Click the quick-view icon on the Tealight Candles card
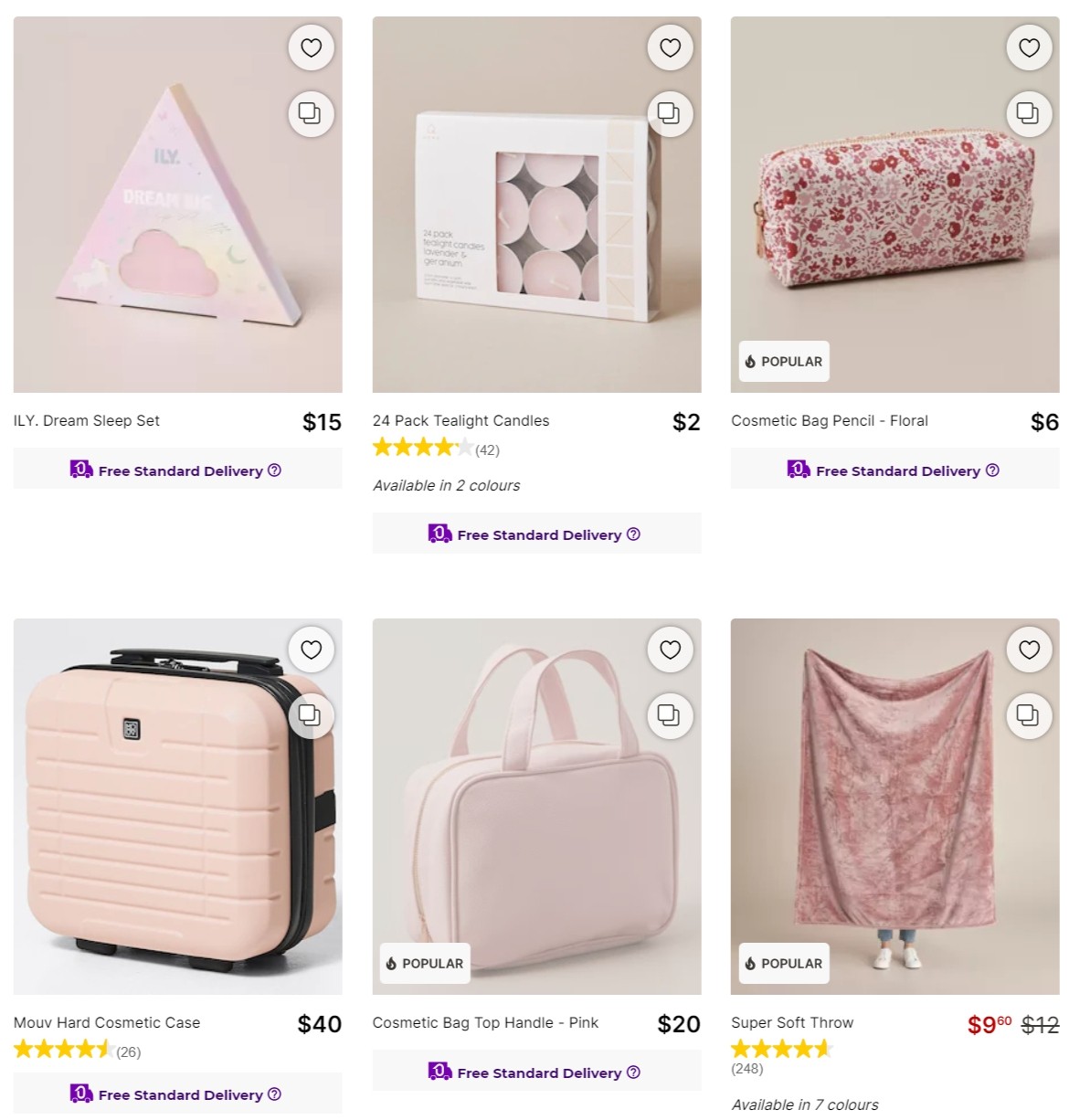The width and height of the screenshot is (1069, 1120). 670,114
